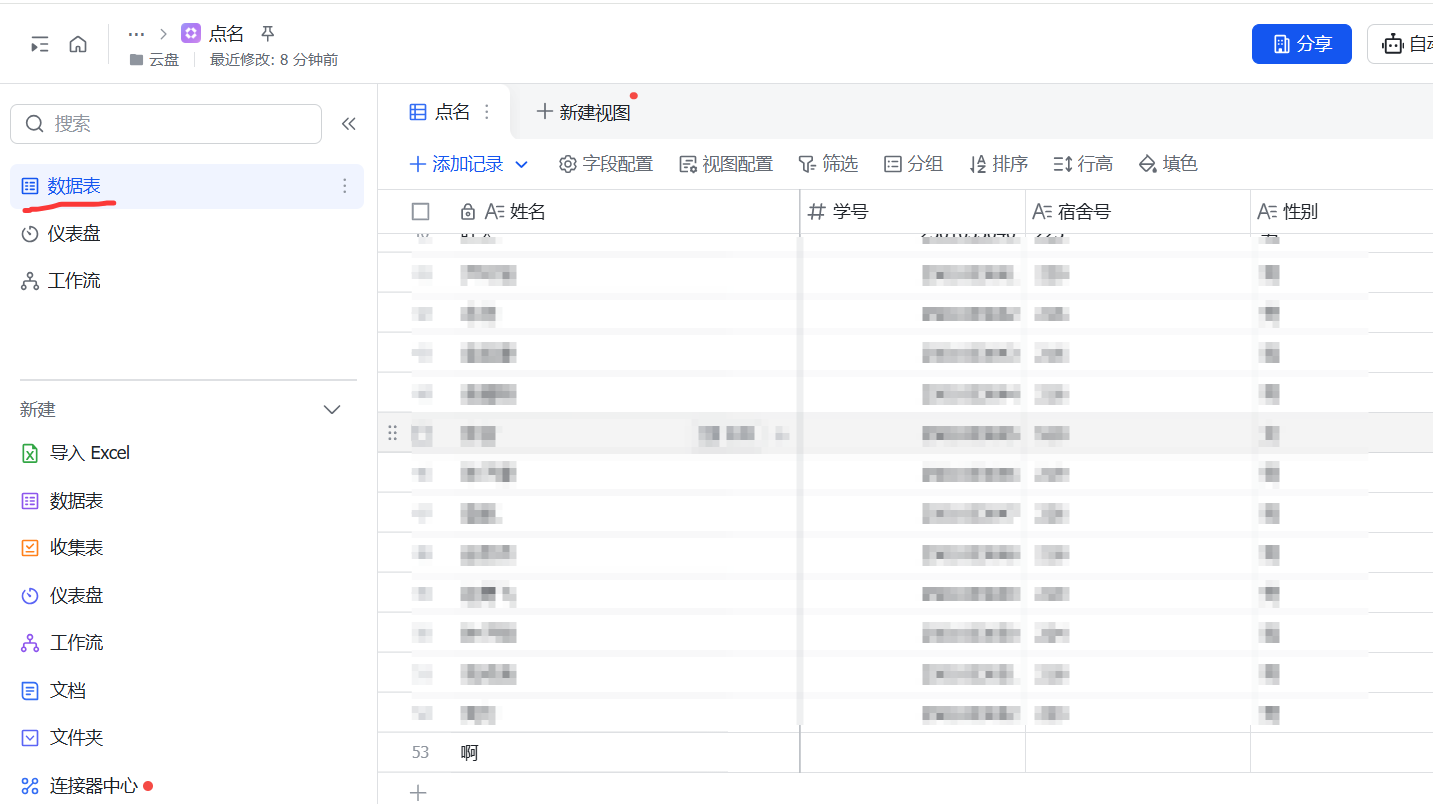Screen dimensions: 1433x804
Task: Open the 填色 fill color tool
Action: click(1168, 164)
